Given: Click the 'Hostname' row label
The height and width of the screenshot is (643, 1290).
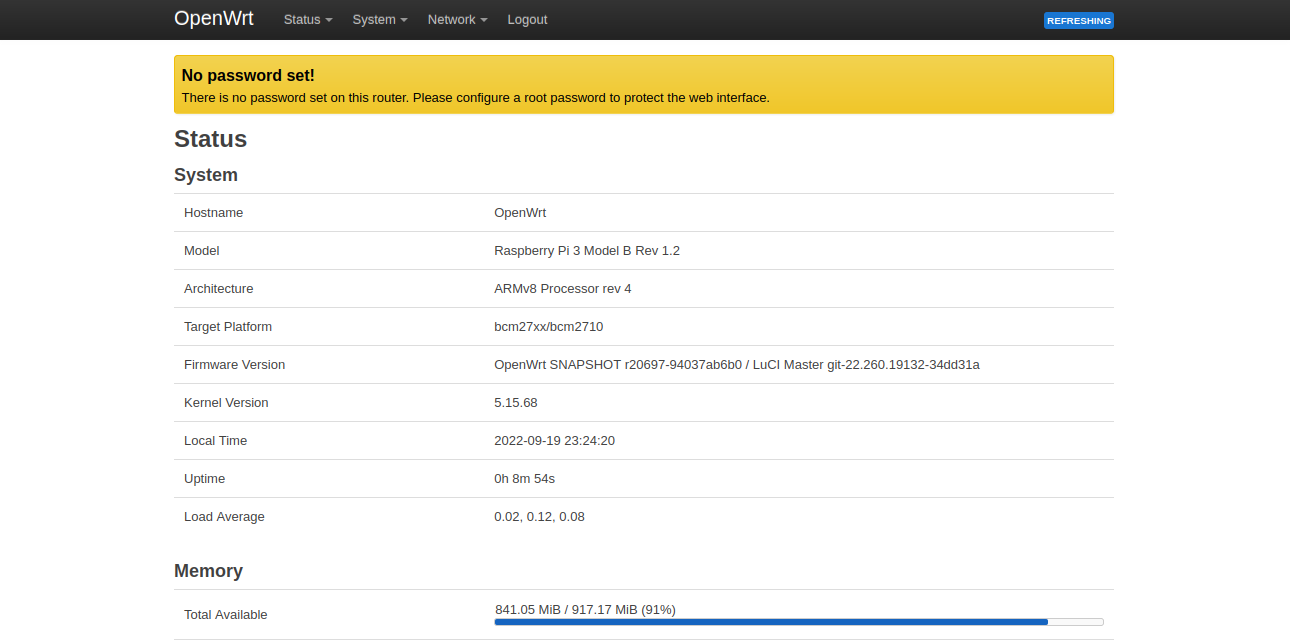Looking at the screenshot, I should click(x=214, y=213).
